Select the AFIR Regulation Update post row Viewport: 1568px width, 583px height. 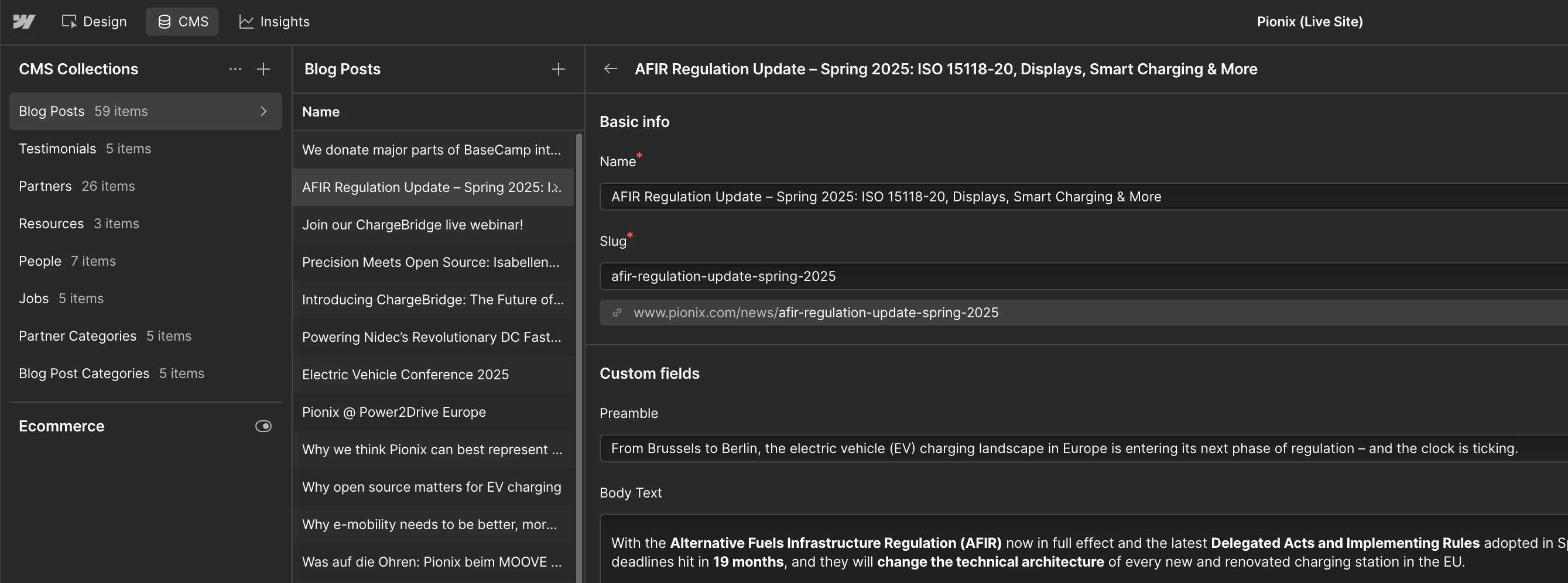pos(433,187)
